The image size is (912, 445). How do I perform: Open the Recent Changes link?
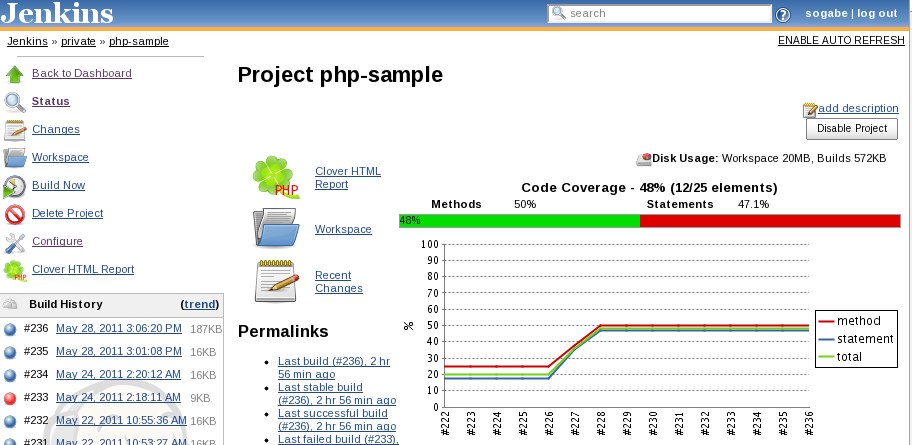pyautogui.click(x=339, y=282)
